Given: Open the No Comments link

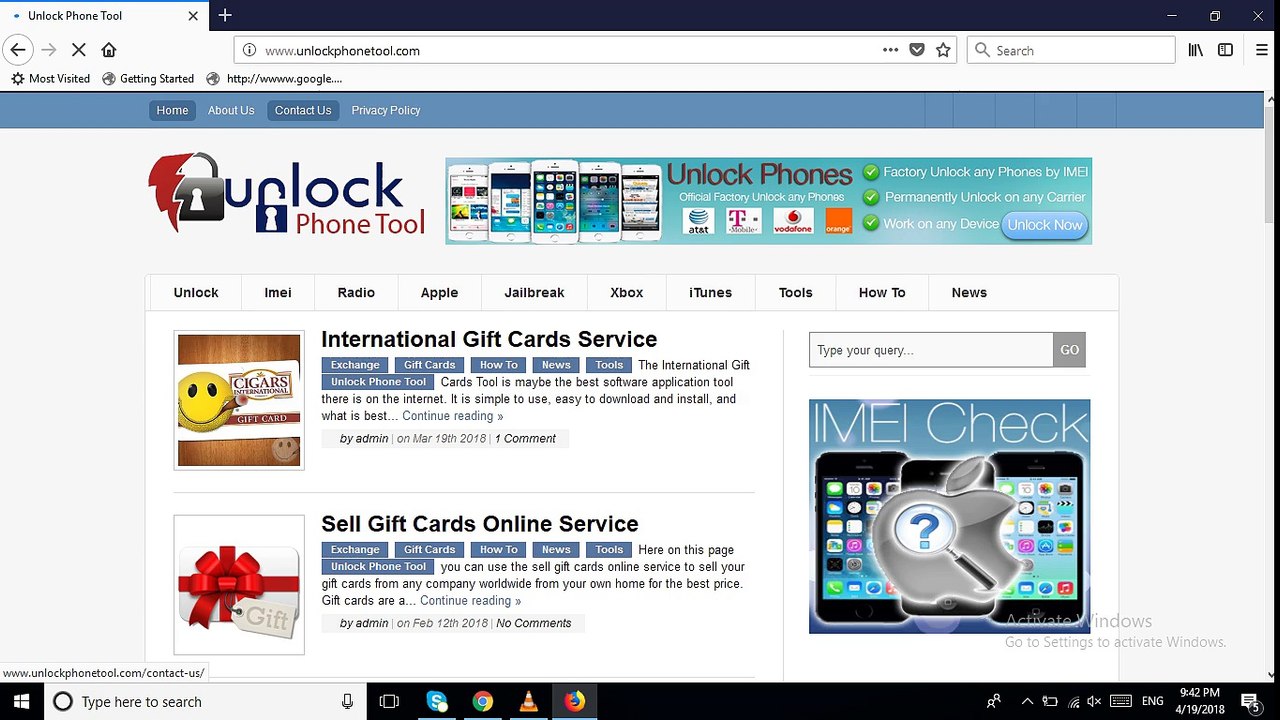Looking at the screenshot, I should tap(534, 623).
